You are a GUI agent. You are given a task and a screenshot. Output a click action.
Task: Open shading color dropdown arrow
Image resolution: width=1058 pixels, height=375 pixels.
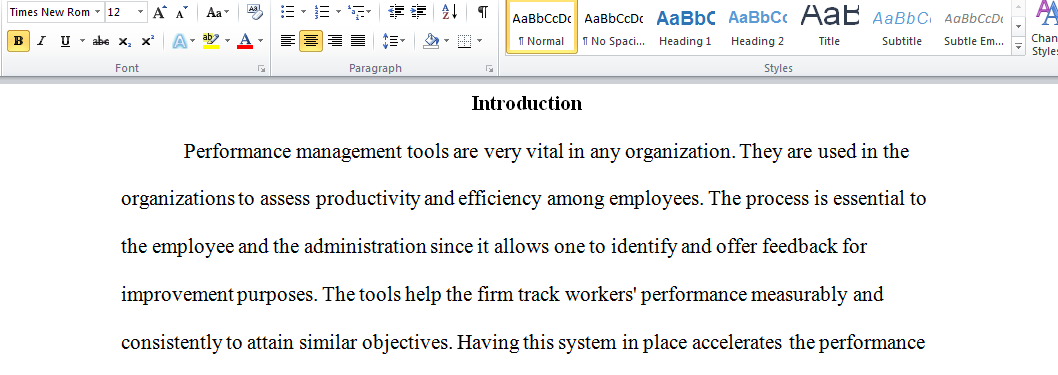446,41
